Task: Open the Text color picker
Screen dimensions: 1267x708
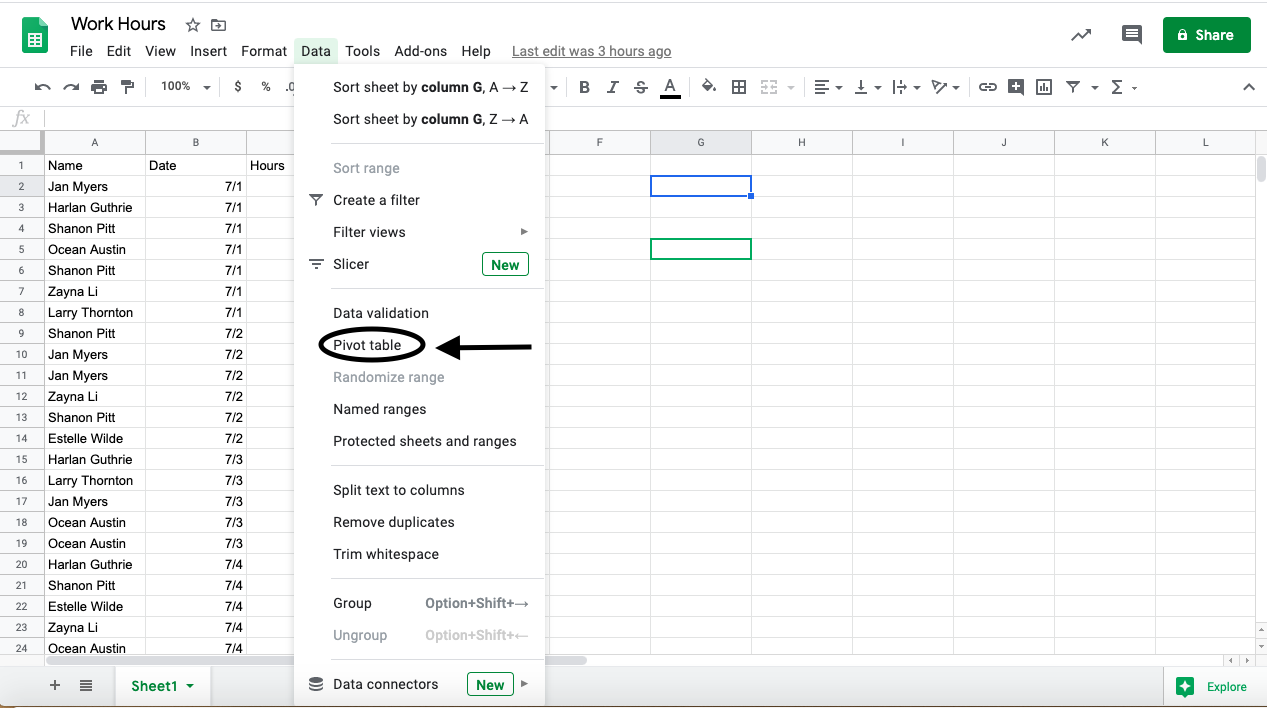Action: (x=670, y=87)
